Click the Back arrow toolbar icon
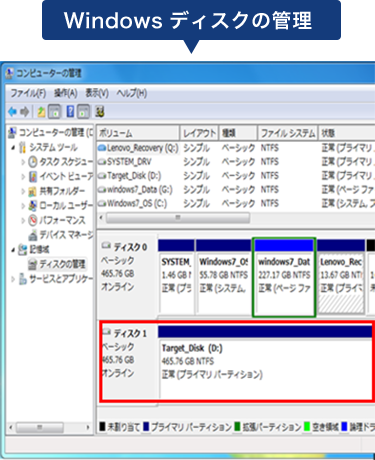375x460 pixels. [13, 112]
